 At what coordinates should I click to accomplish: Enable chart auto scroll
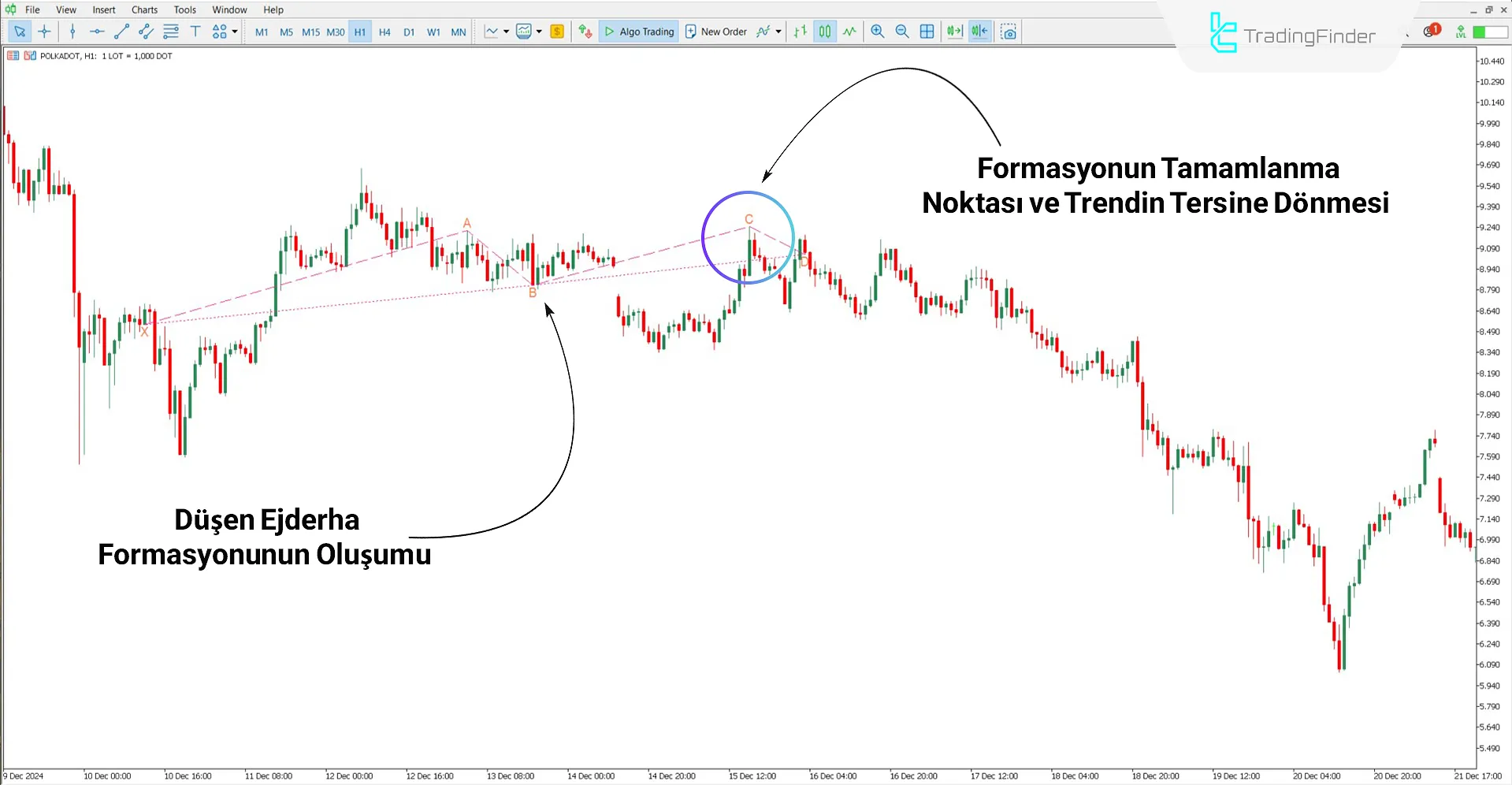pyautogui.click(x=953, y=32)
